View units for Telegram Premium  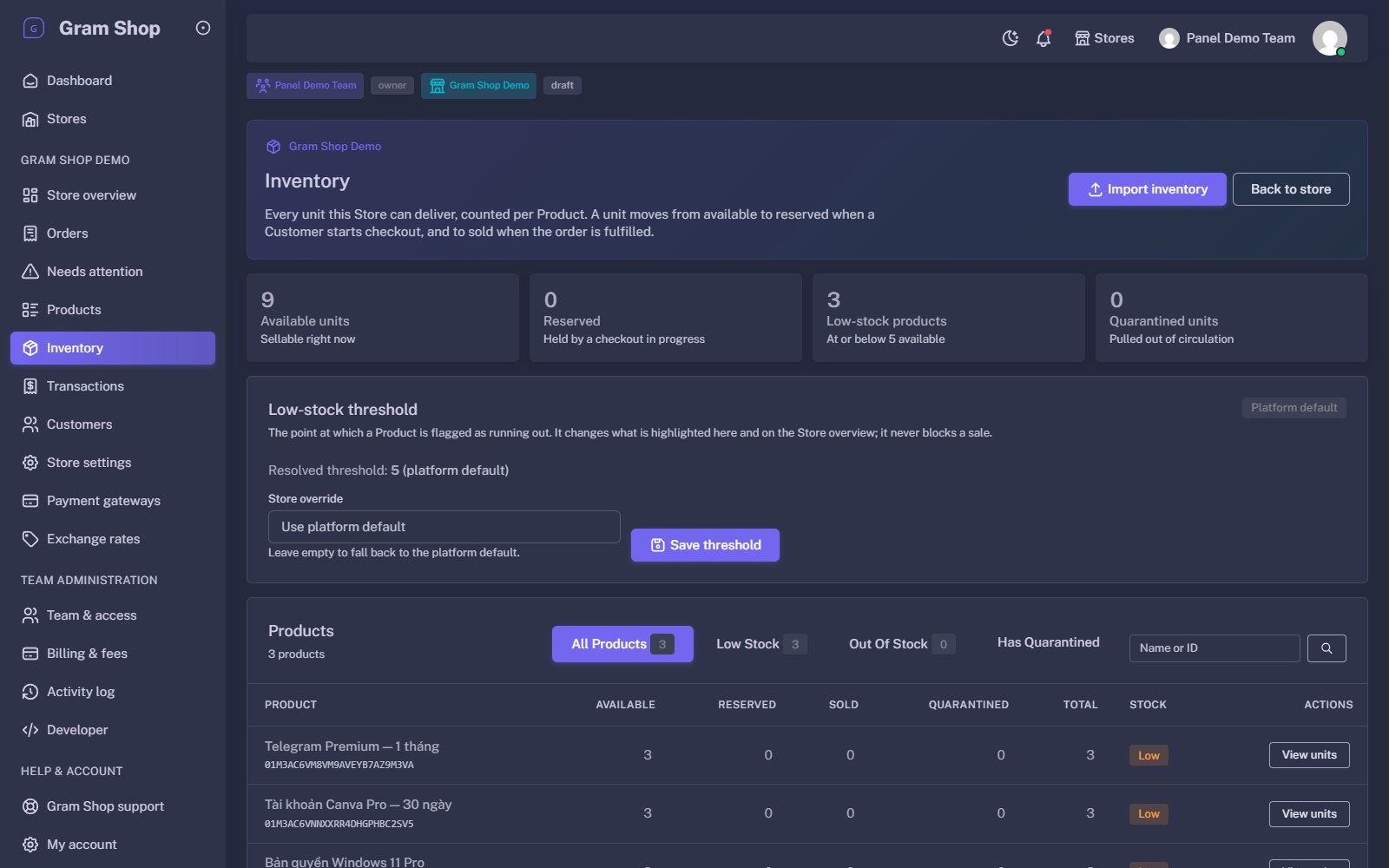pos(1309,755)
